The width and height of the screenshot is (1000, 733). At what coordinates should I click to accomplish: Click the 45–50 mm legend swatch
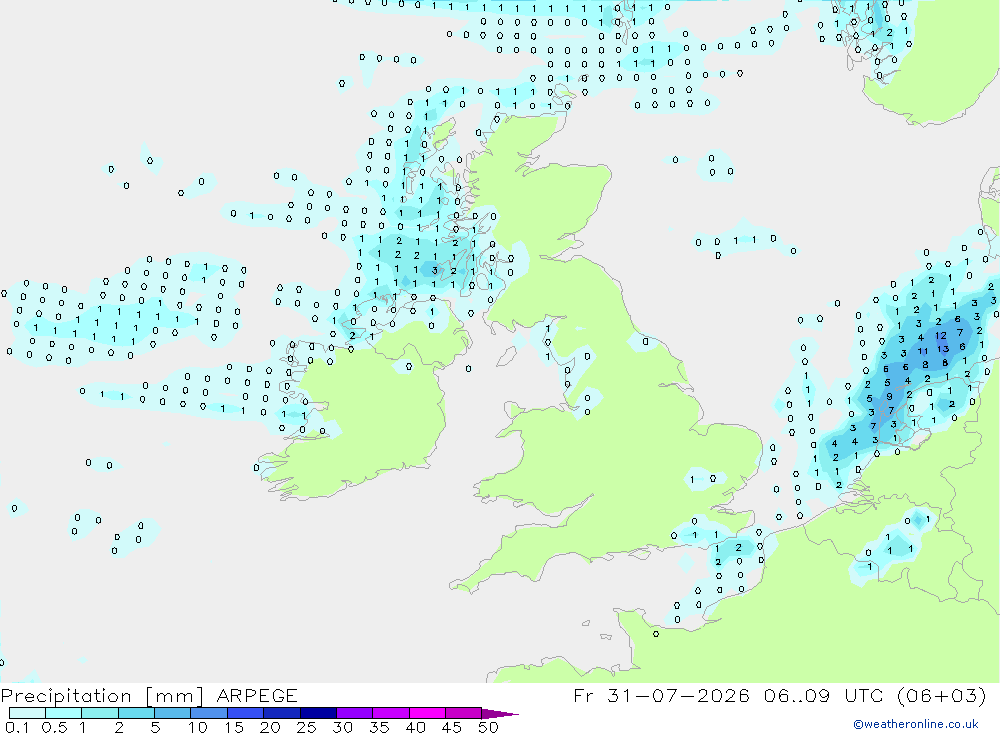pos(464,713)
